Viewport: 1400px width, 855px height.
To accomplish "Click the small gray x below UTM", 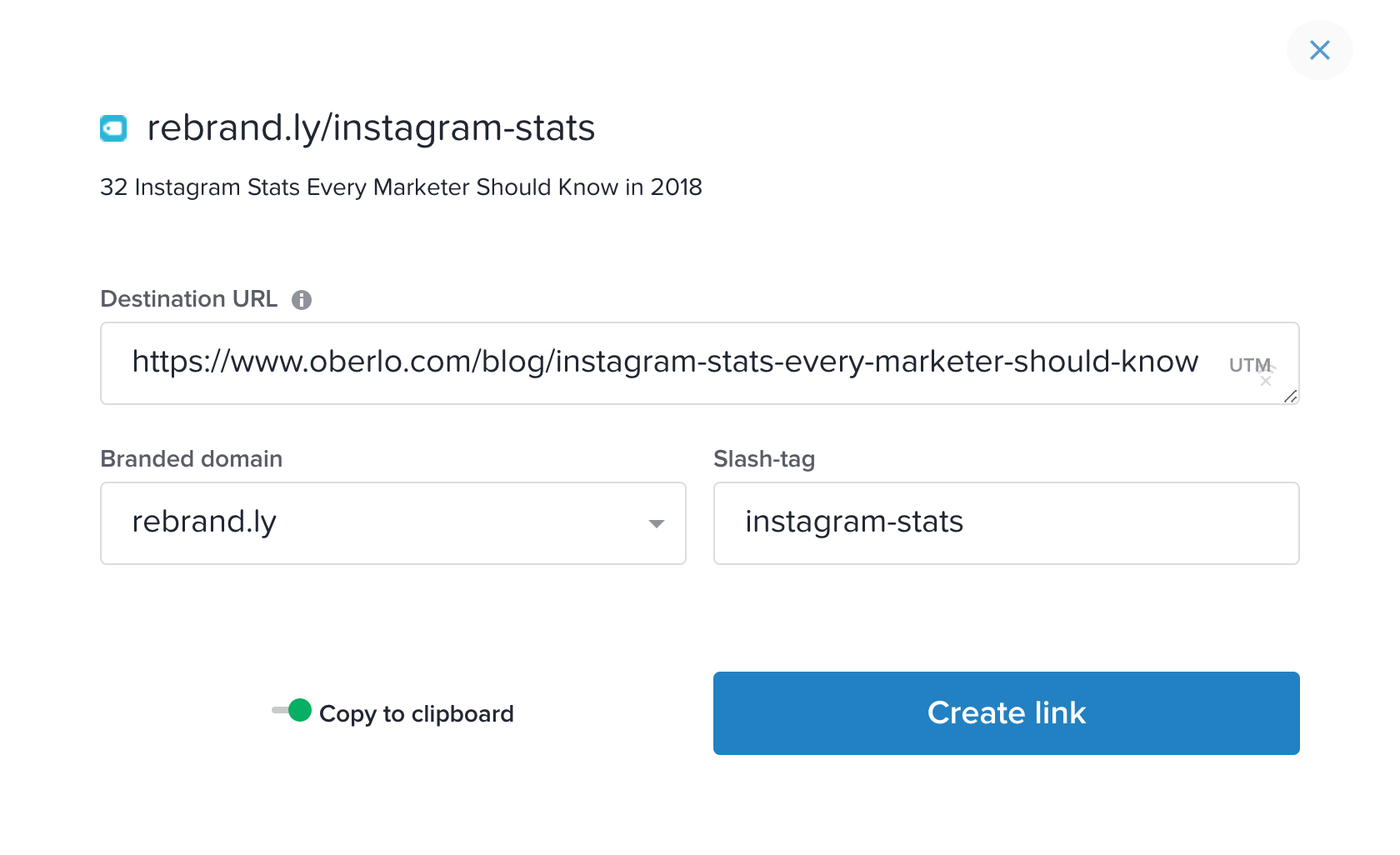I will point(1266,382).
